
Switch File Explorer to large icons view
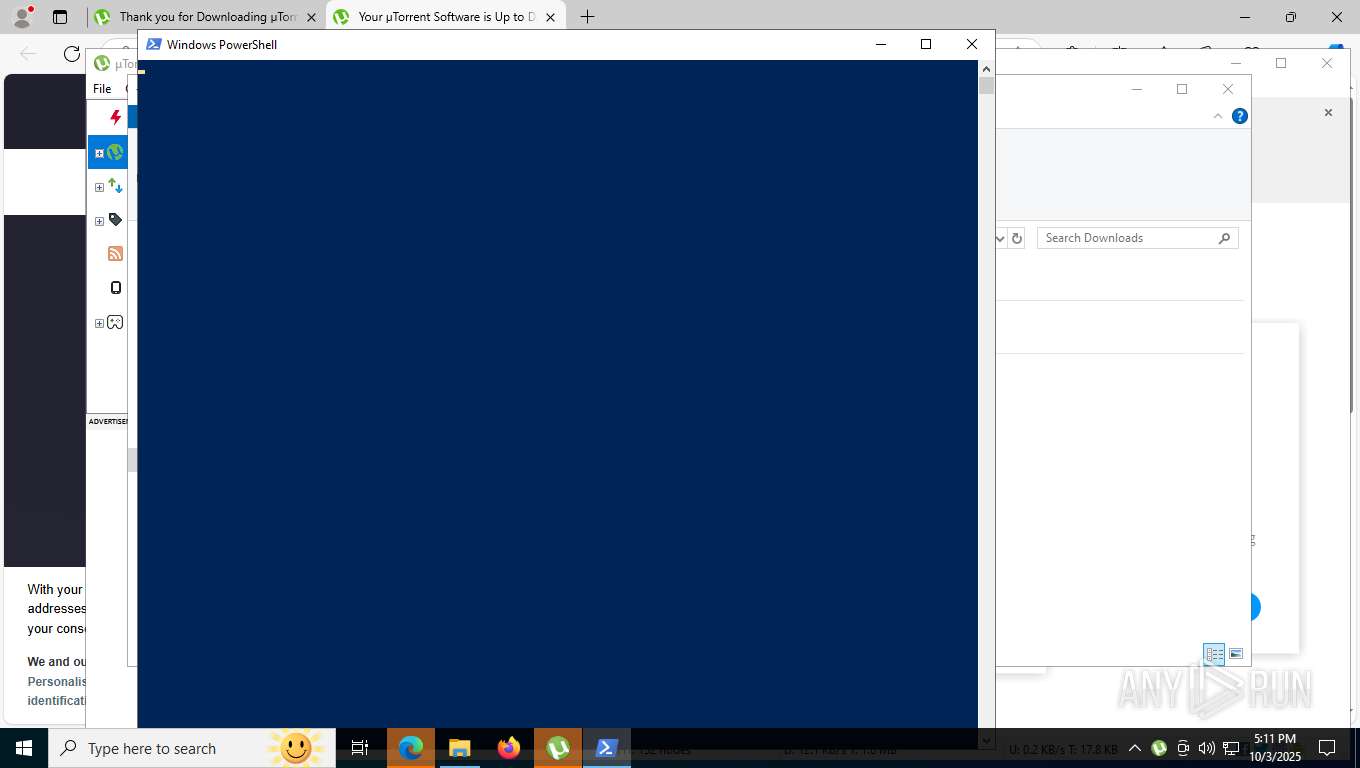click(x=1236, y=654)
